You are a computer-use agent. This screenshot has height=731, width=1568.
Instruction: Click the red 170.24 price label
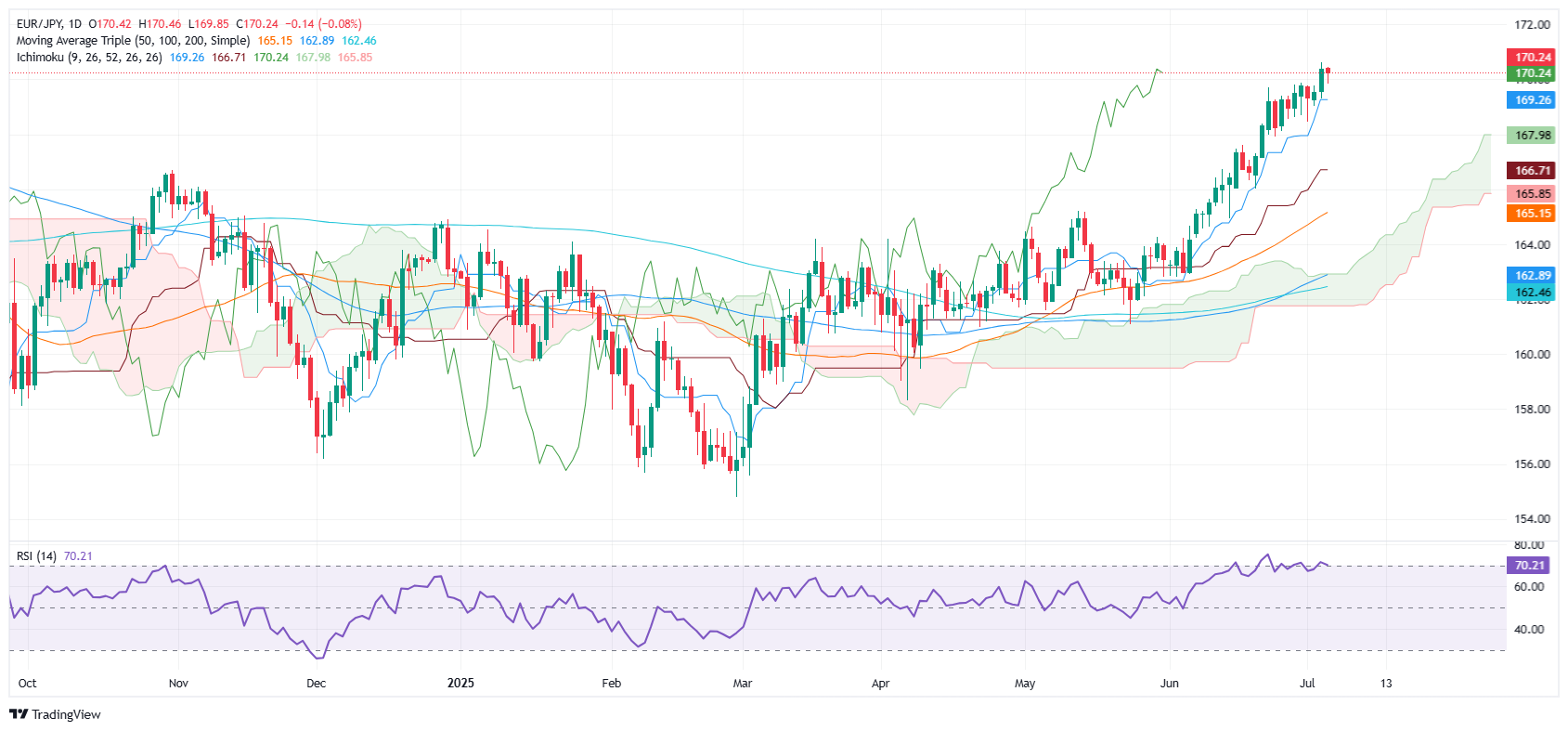pos(1532,58)
